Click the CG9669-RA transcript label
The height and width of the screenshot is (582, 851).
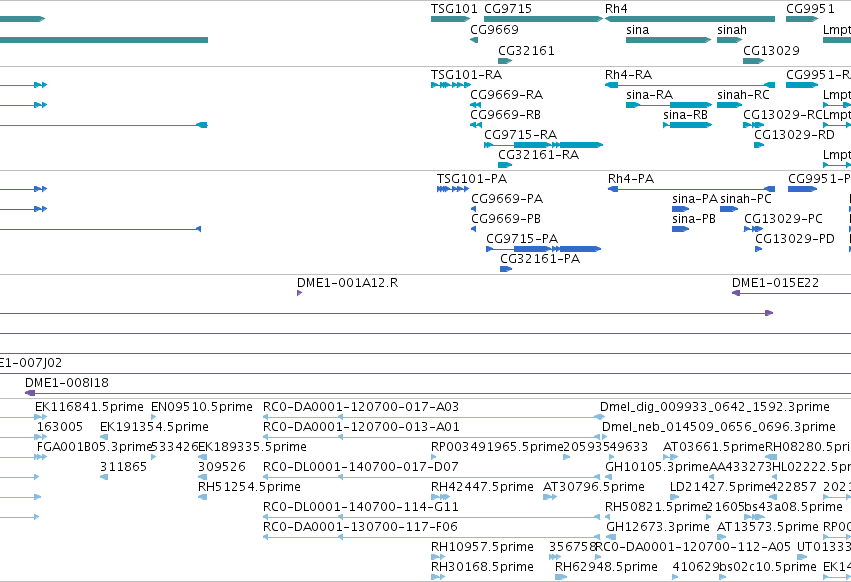[x=506, y=94]
